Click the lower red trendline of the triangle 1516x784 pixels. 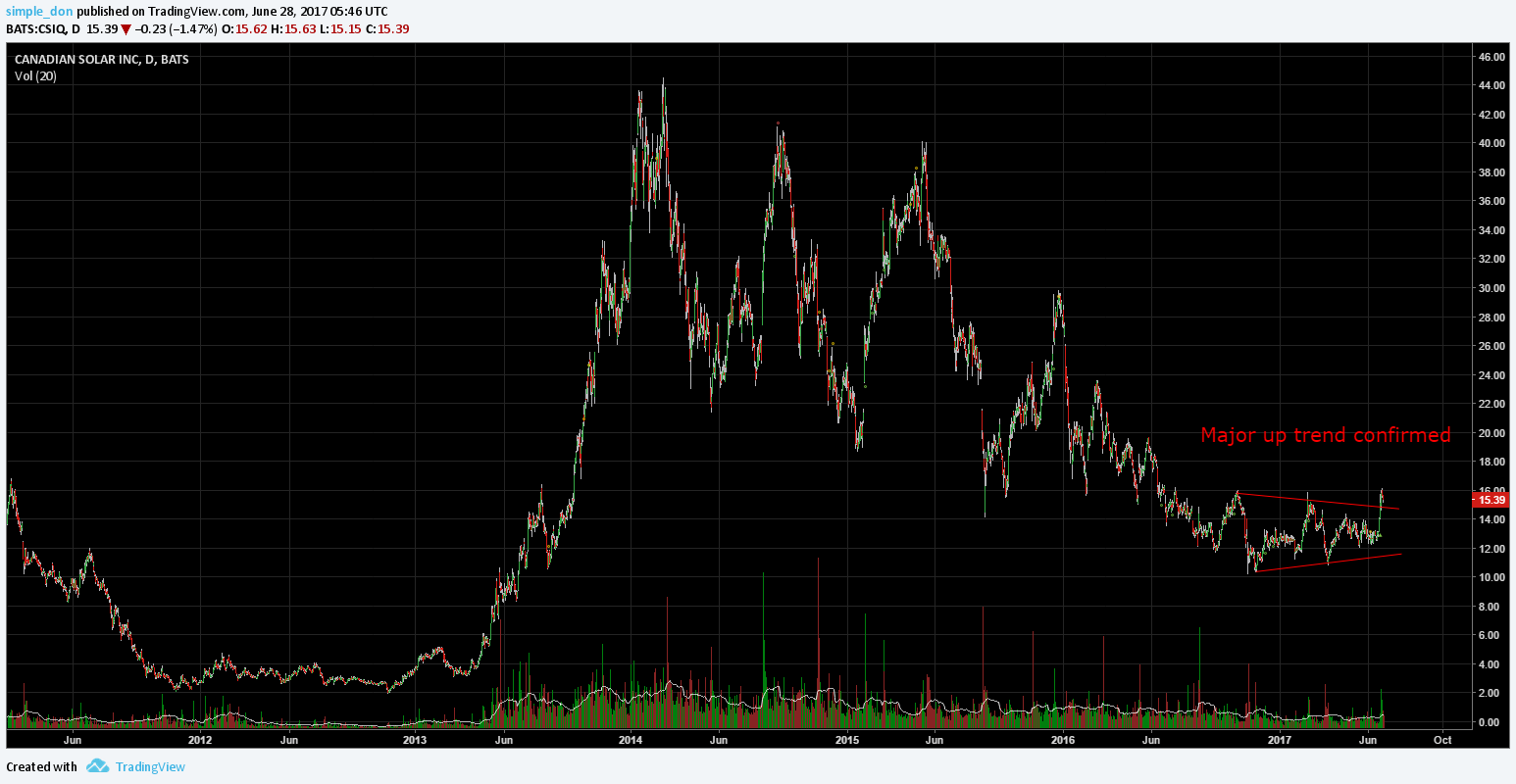click(1328, 563)
